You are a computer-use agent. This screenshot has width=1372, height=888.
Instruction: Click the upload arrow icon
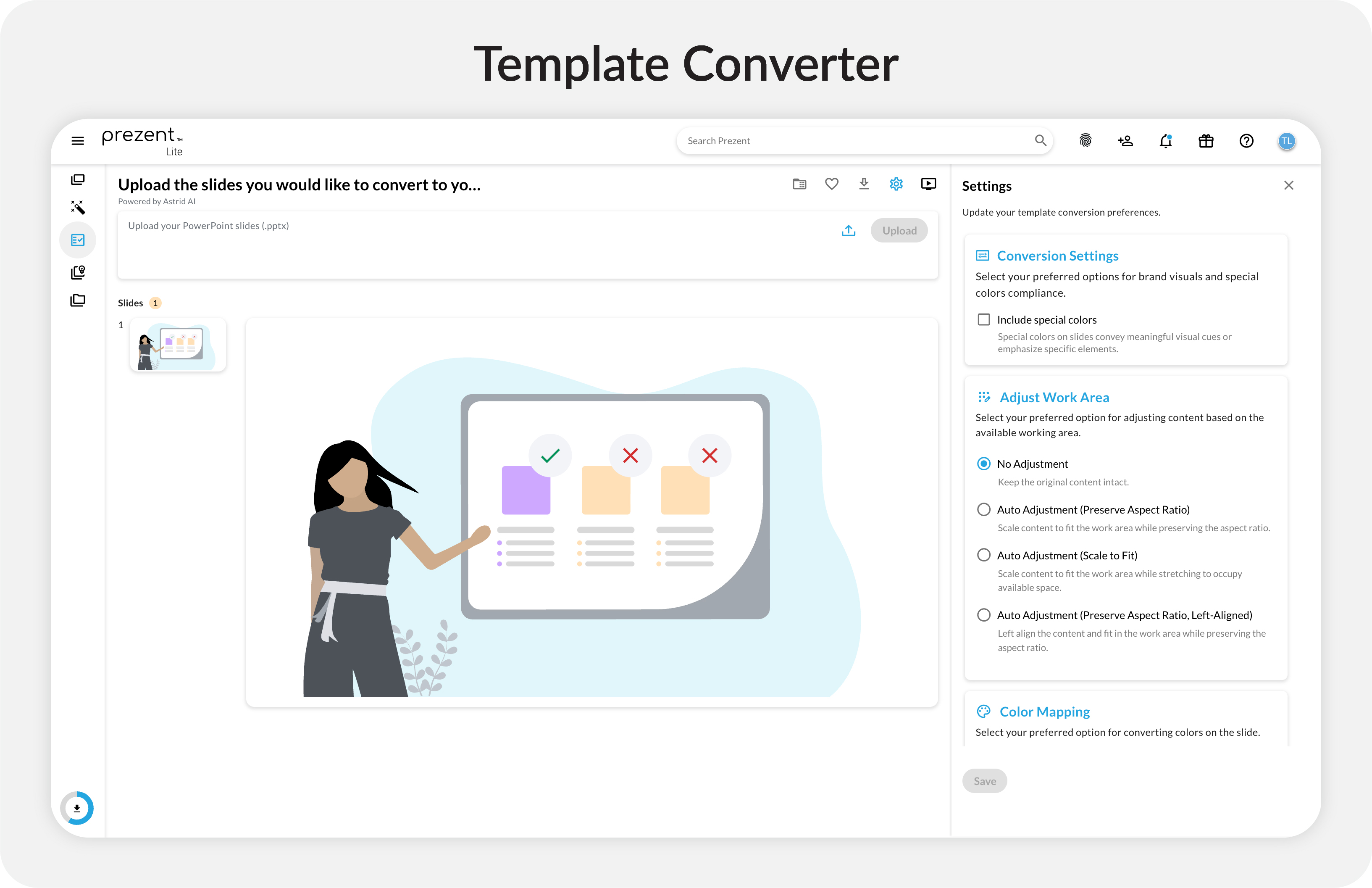click(848, 231)
